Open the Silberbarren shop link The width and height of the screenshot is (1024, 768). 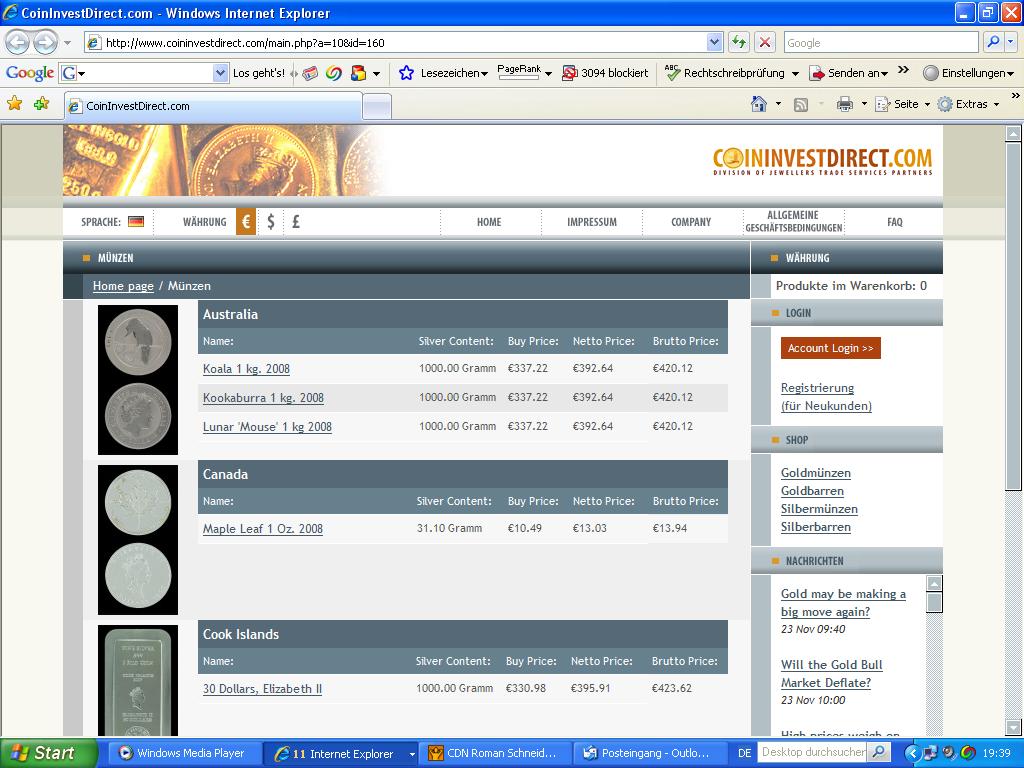816,526
